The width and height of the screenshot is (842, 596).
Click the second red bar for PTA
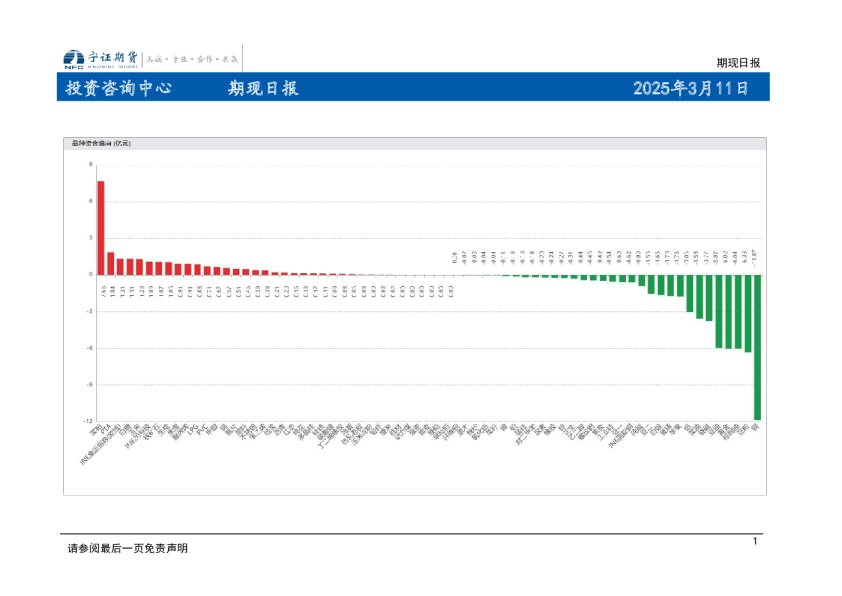coord(111,263)
